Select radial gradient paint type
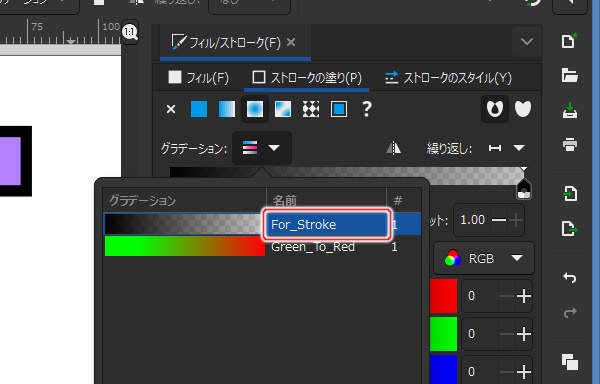This screenshot has height=384, width=600. 255,109
